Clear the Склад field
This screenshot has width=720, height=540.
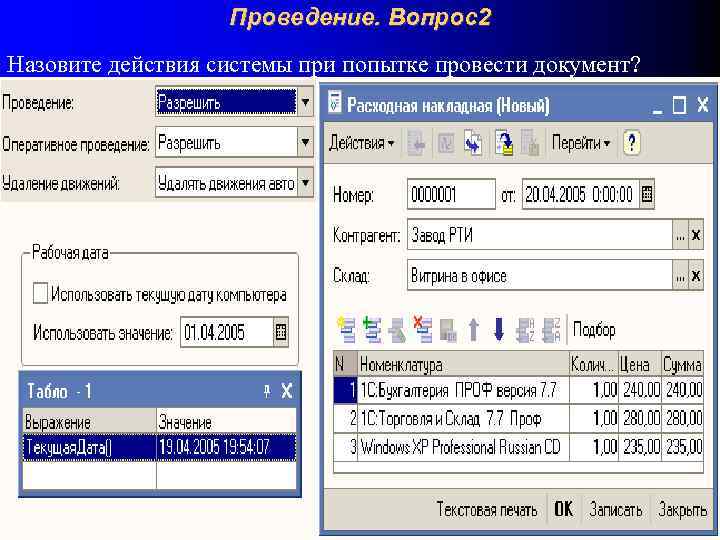(696, 276)
